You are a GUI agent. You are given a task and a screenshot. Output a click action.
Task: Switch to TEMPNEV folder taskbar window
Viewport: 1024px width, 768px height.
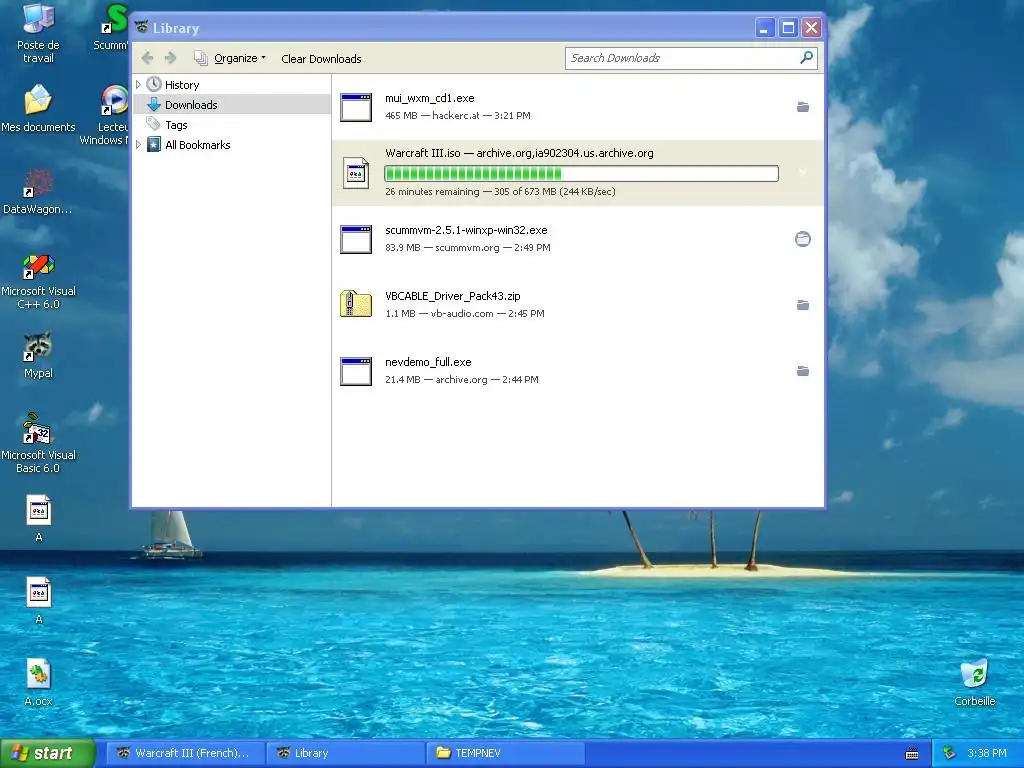point(505,753)
